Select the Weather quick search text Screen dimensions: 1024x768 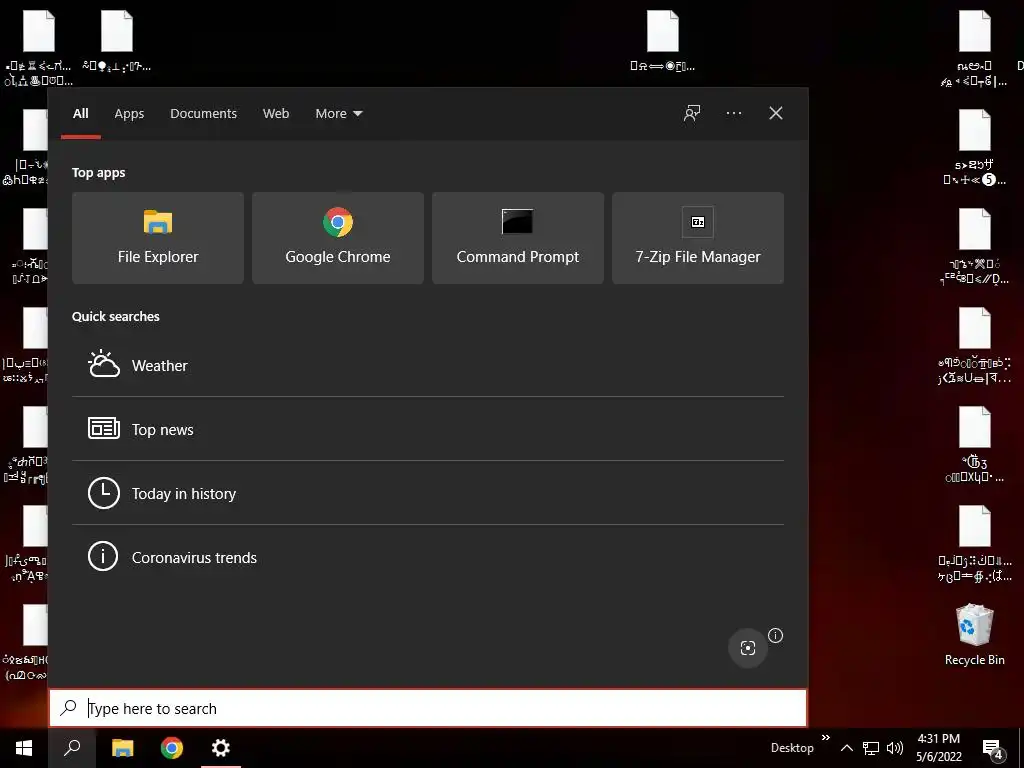(x=159, y=366)
